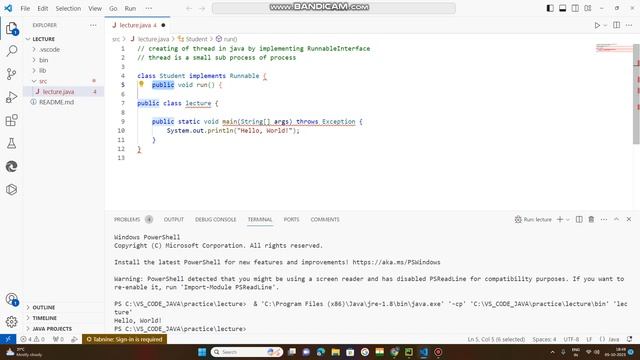Switch to the PORTS tab
Viewport: 640px width, 360px height.
click(x=291, y=219)
